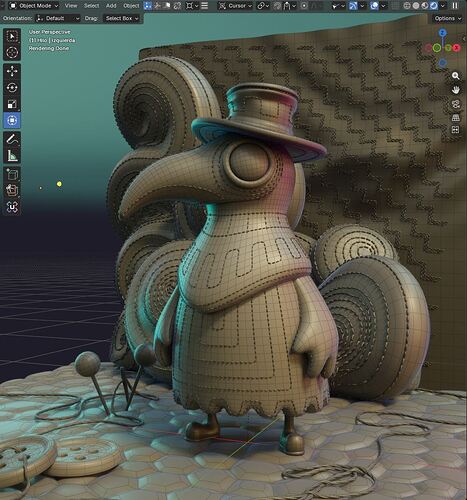The height and width of the screenshot is (500, 467).
Task: Click the 'User Perspective' viewport label
Action: coord(49,32)
